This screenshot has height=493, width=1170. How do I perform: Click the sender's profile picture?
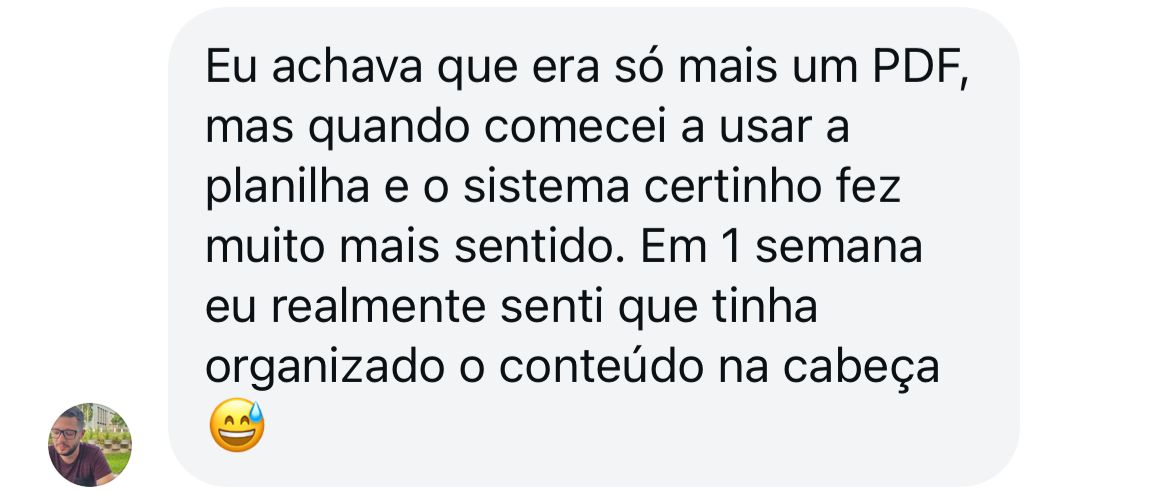tap(90, 444)
